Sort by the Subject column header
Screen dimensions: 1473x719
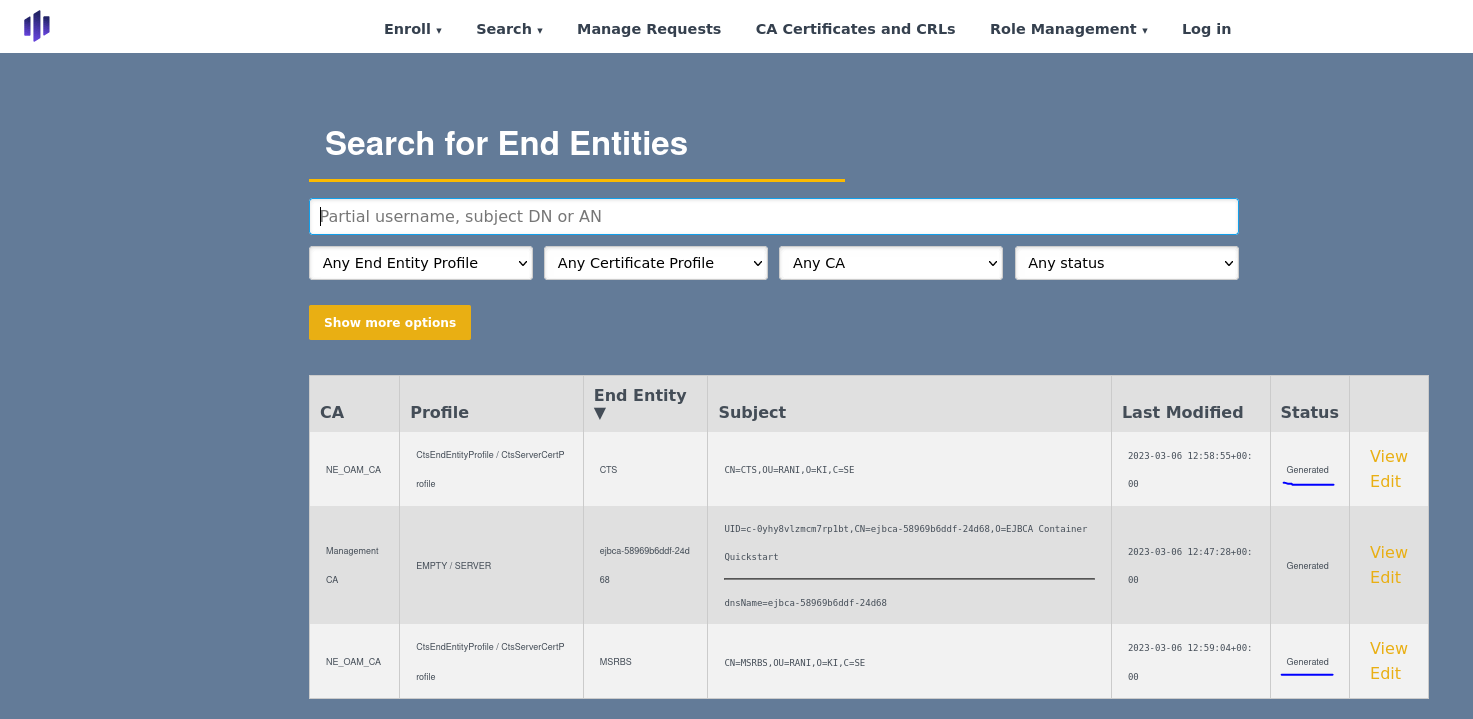(752, 412)
